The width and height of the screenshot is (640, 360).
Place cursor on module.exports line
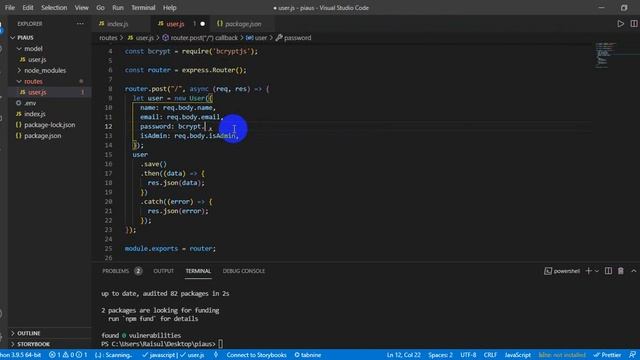point(170,249)
